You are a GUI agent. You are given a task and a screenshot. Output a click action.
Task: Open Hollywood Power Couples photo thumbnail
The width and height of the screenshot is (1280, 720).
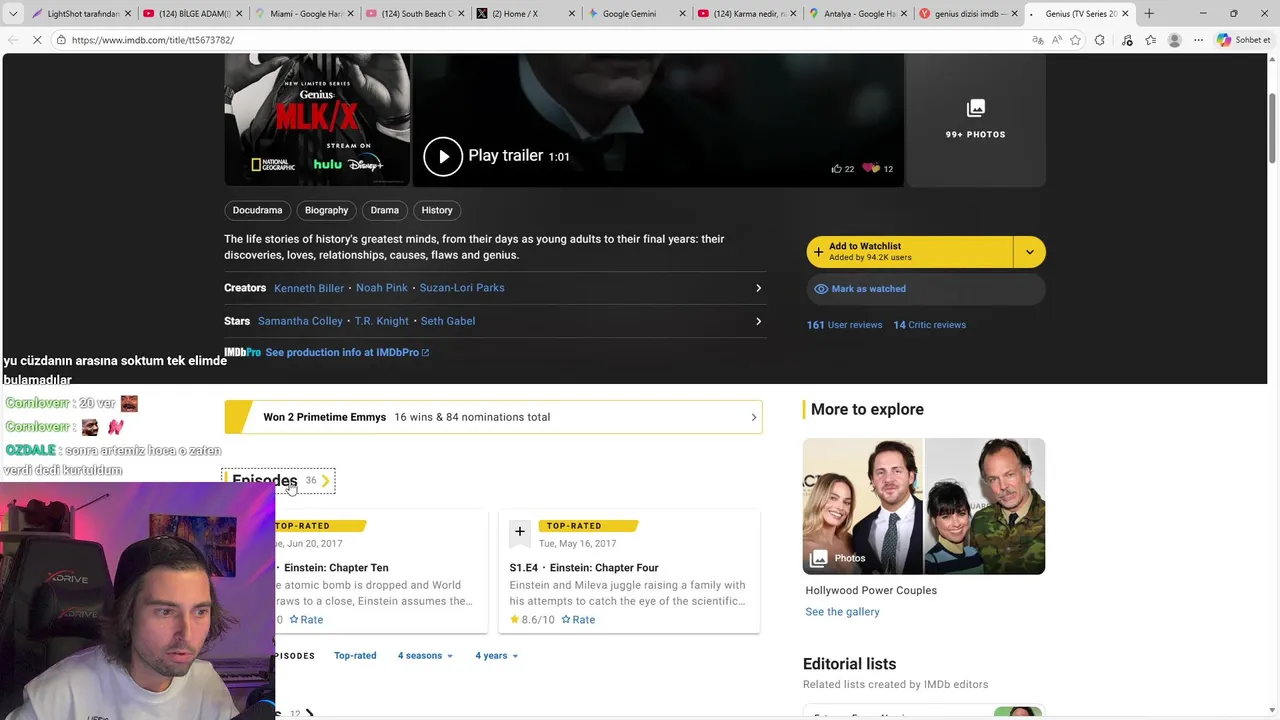tap(924, 506)
